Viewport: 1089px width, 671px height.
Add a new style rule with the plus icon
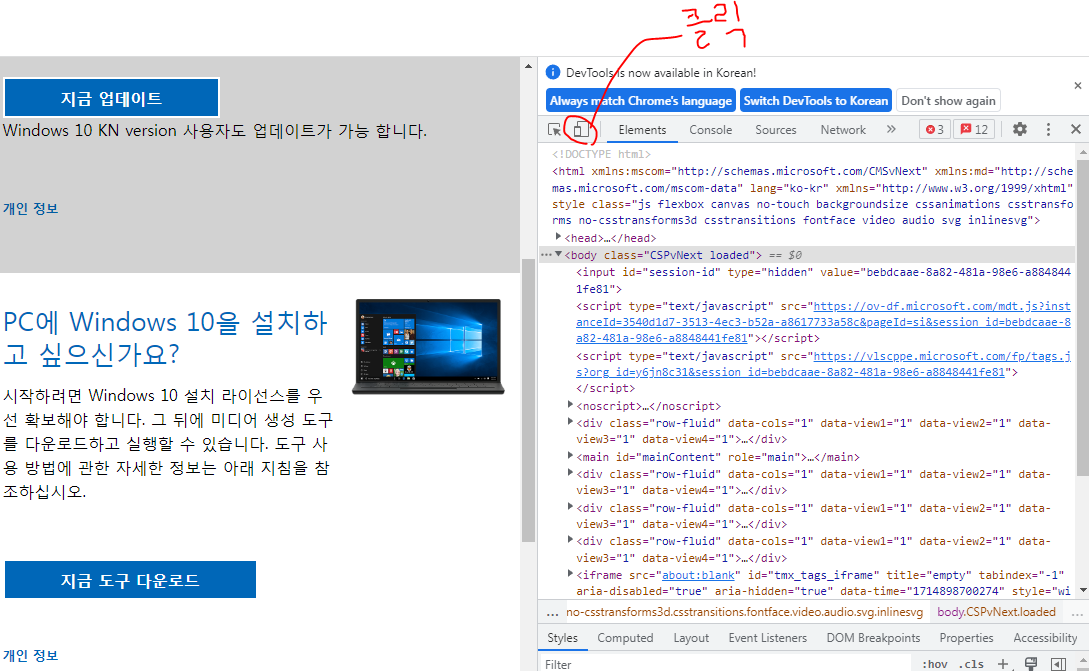pyautogui.click(x=1002, y=664)
